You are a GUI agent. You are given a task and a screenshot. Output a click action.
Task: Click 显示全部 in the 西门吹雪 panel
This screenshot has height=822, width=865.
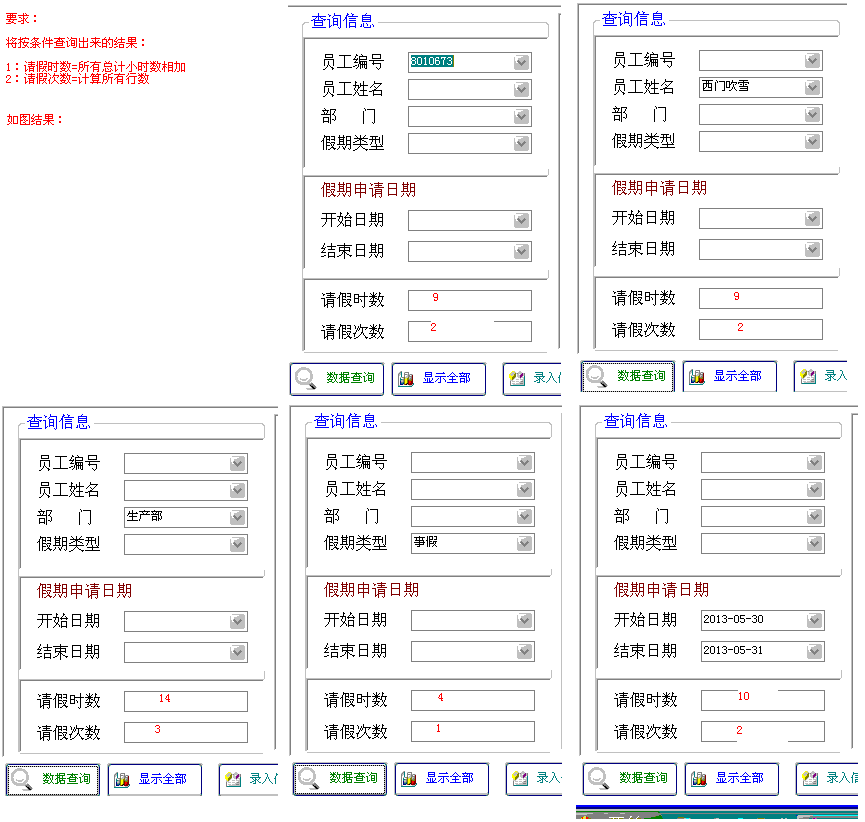[x=730, y=376]
